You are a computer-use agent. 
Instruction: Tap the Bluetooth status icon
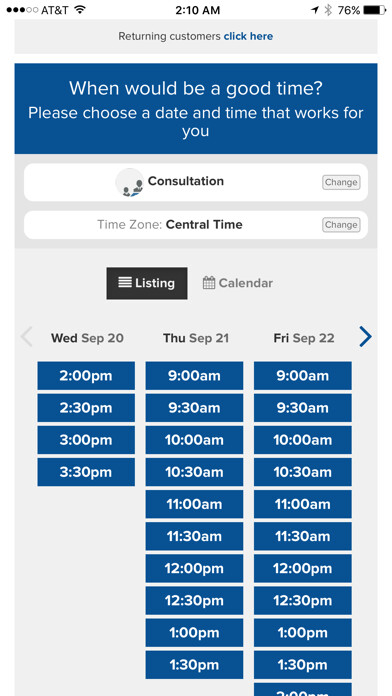(328, 10)
